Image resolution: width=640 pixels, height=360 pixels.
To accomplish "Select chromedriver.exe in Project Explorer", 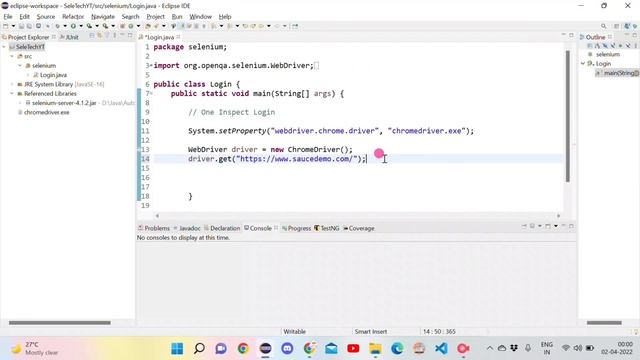I will [46, 113].
